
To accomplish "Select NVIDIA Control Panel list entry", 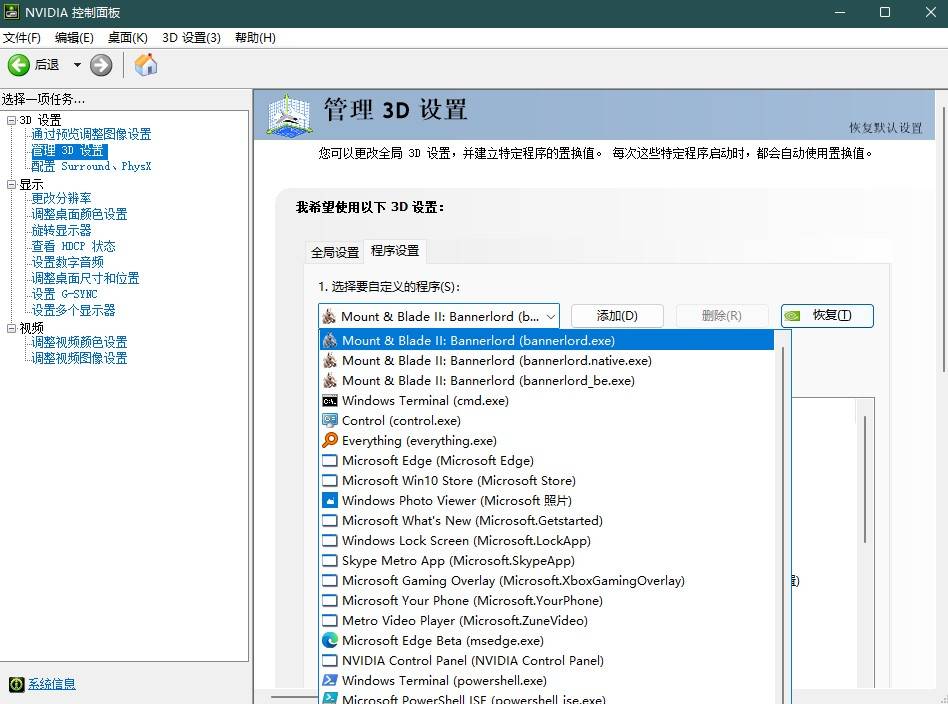I will pos(547,660).
